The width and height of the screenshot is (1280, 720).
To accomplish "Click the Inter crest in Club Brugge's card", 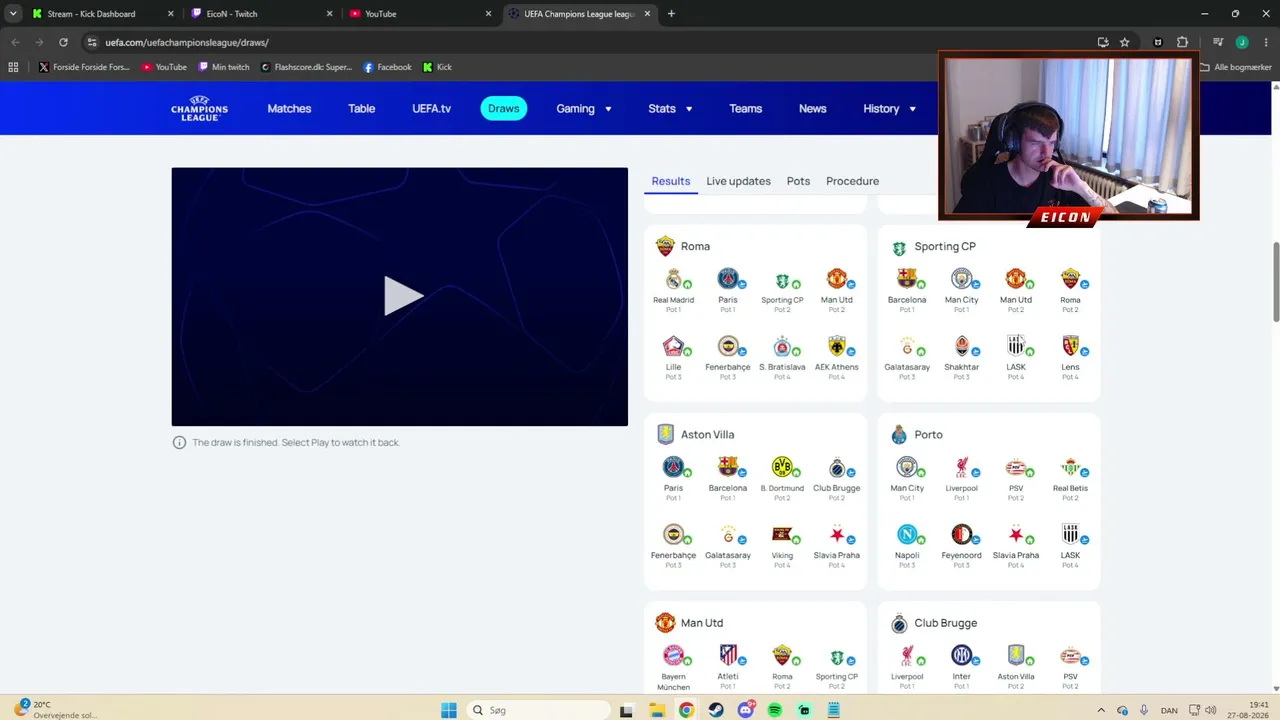I will point(961,655).
